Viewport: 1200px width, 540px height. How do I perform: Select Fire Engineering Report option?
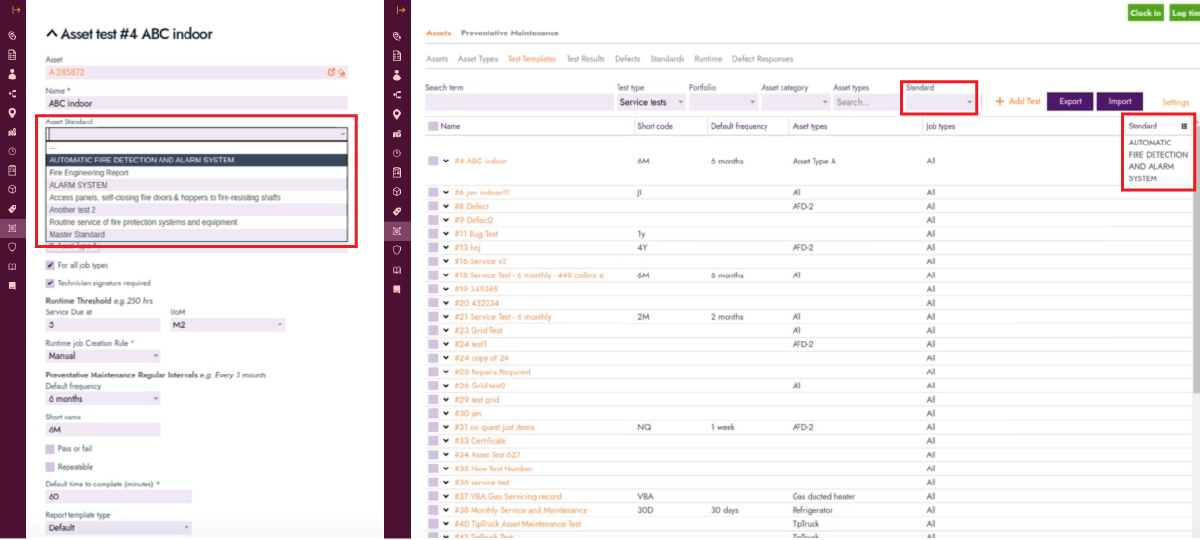pyautogui.click(x=197, y=172)
